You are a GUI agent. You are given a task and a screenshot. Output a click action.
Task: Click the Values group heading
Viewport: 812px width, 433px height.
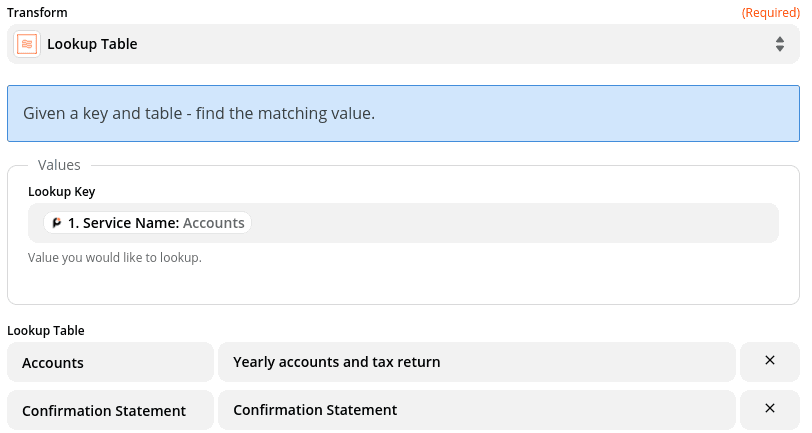coord(59,165)
